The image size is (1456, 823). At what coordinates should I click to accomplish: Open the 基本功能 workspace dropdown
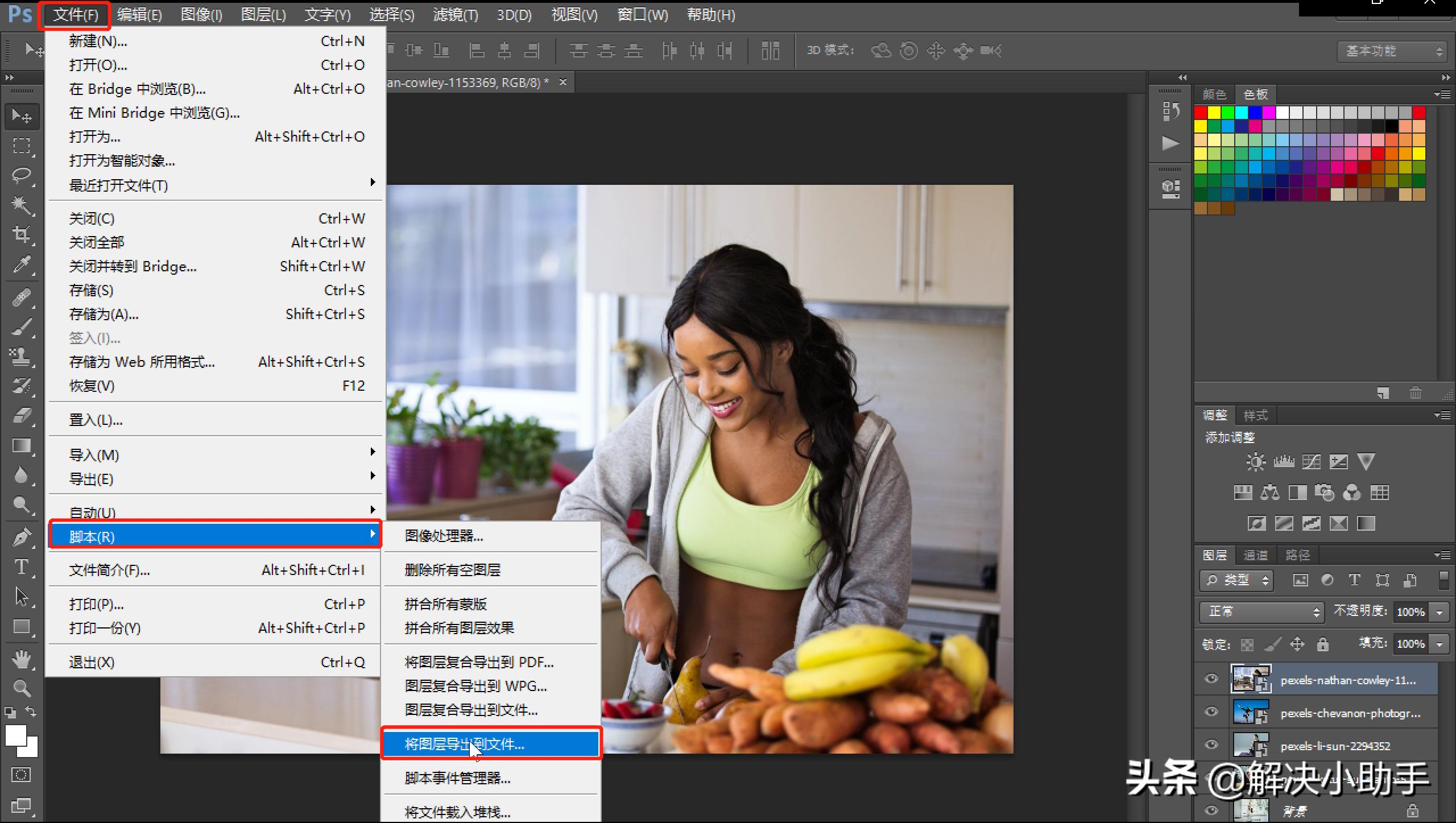coord(1391,51)
